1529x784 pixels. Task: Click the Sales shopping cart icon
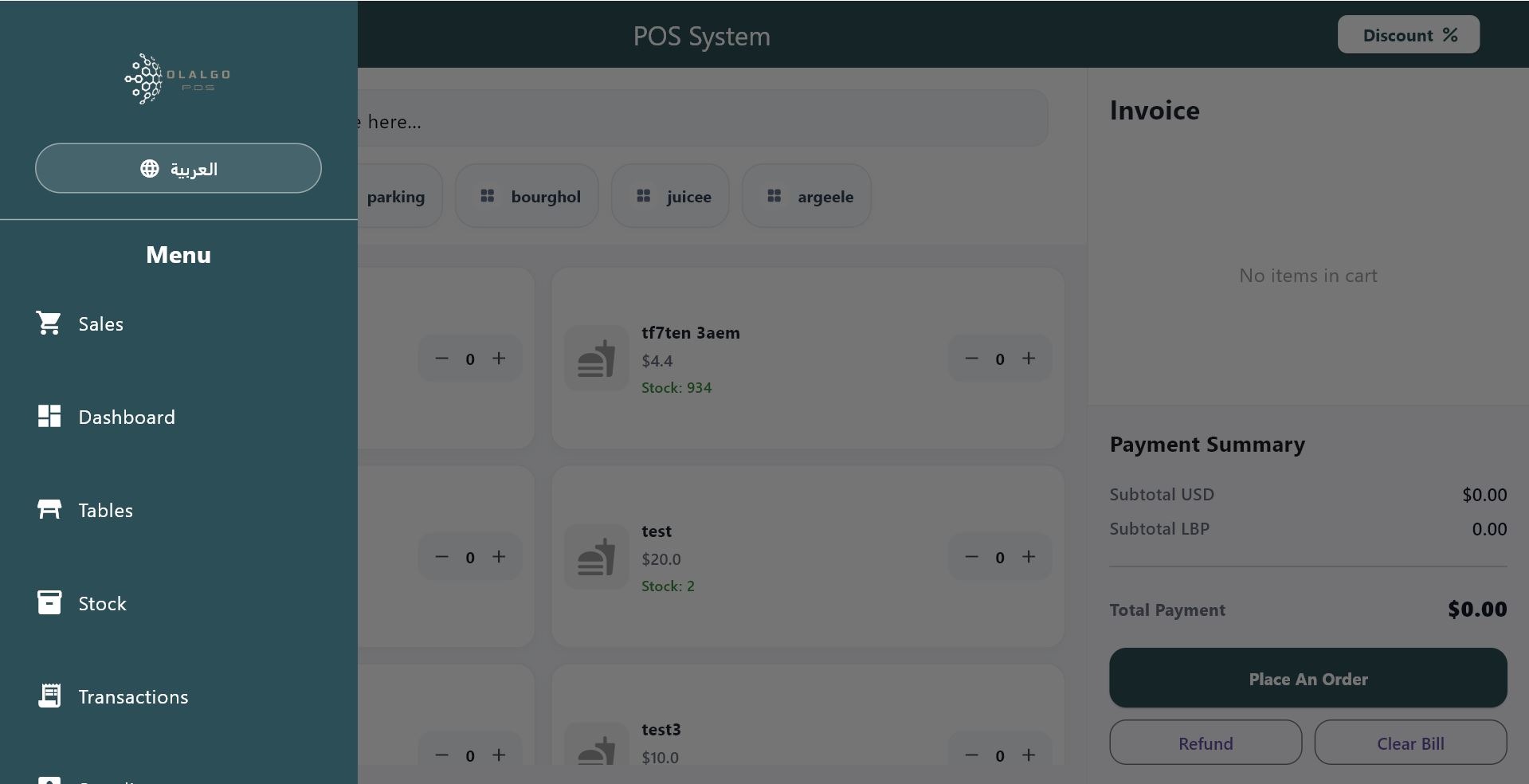click(49, 323)
